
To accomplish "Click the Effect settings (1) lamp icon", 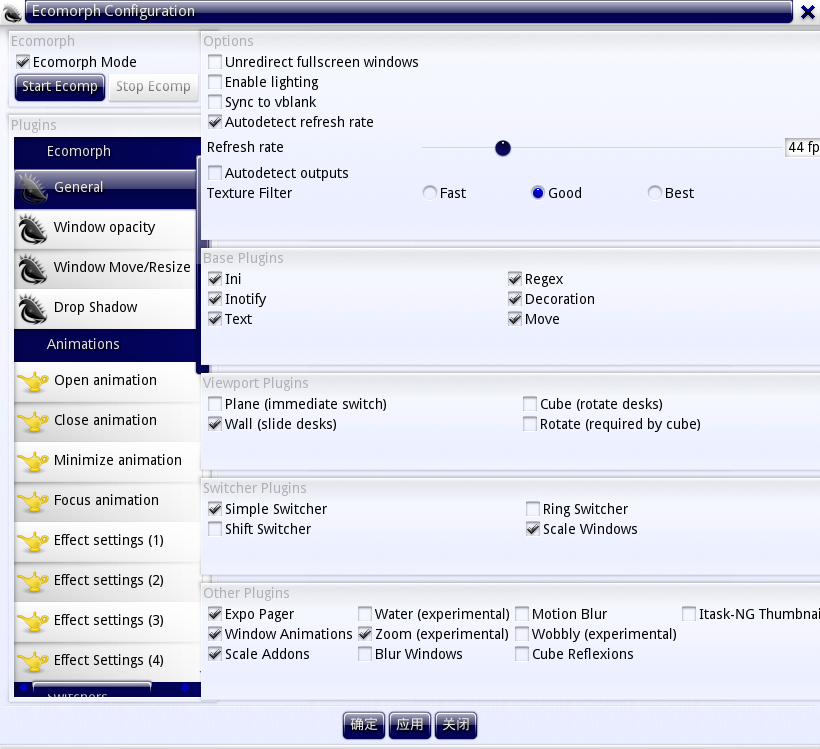I will click(33, 541).
